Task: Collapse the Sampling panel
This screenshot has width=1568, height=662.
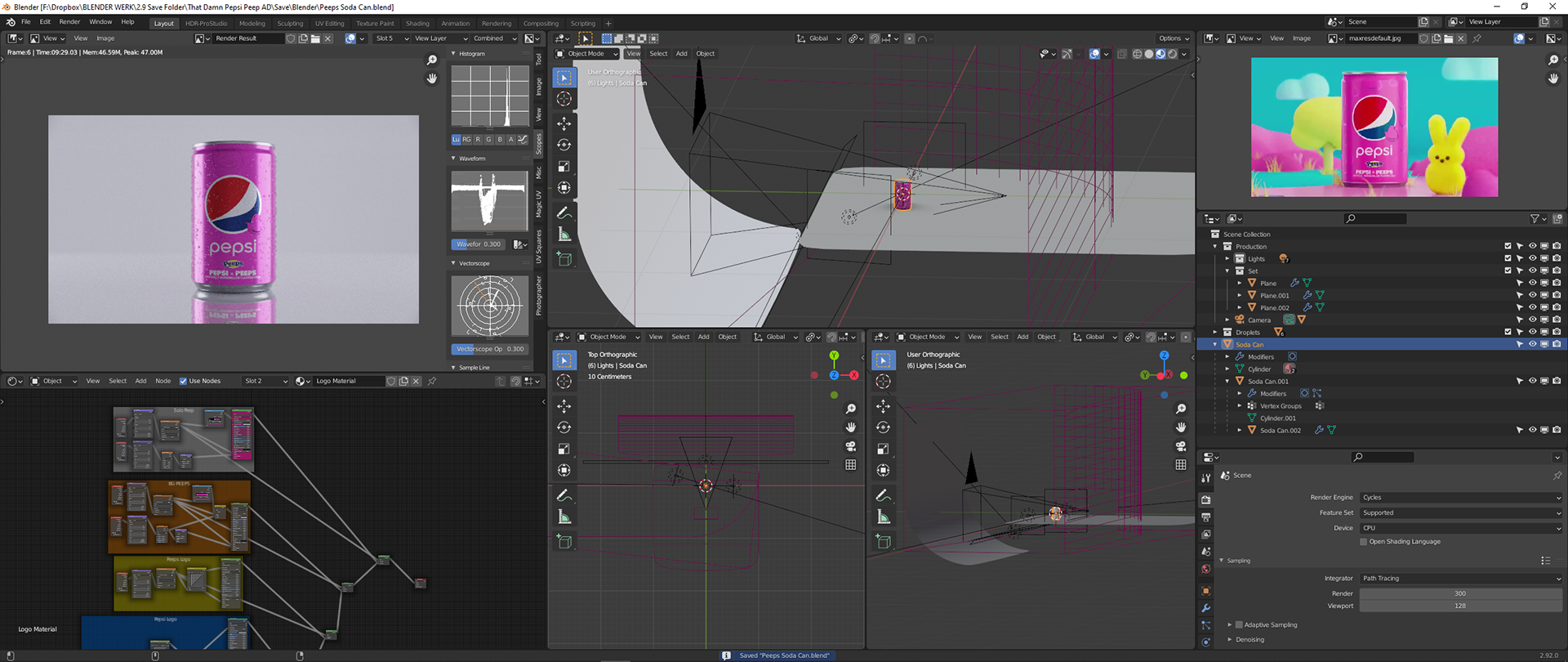Action: pyautogui.click(x=1222, y=561)
